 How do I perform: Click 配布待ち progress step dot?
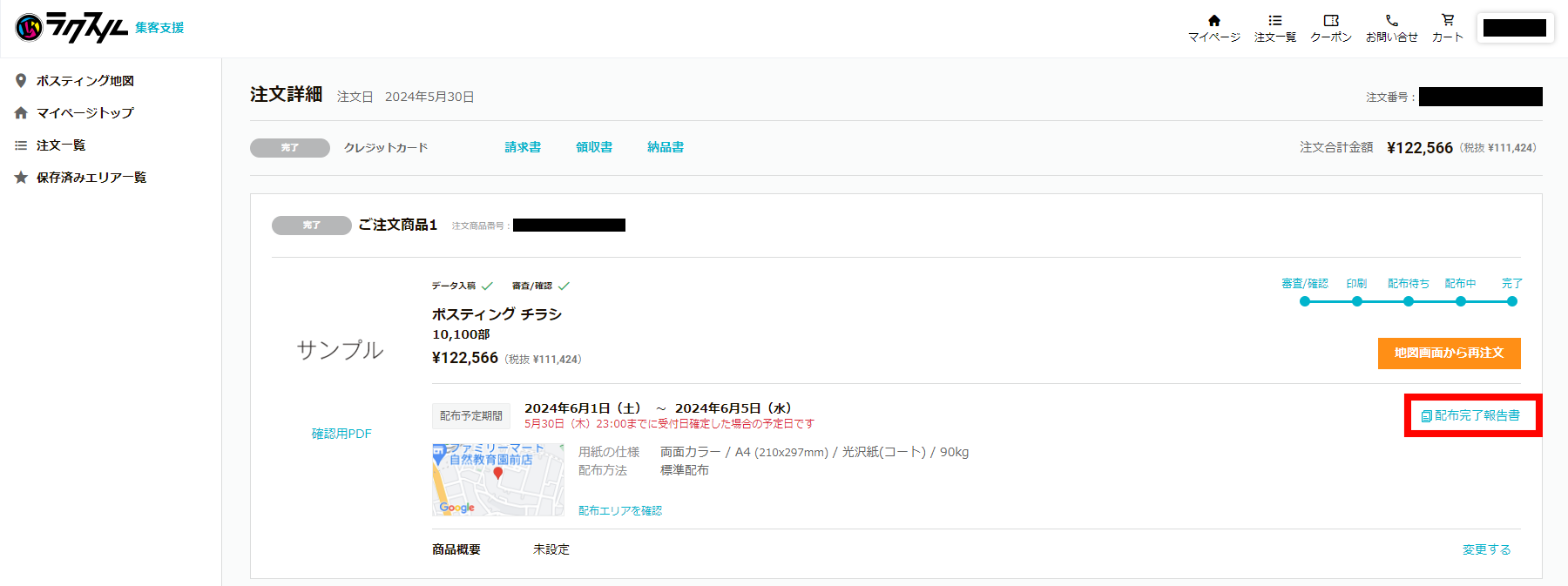point(1409,301)
